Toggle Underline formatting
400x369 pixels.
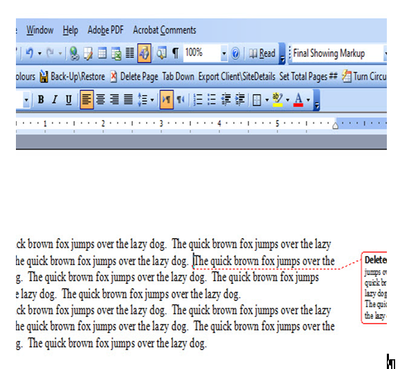(x=68, y=100)
